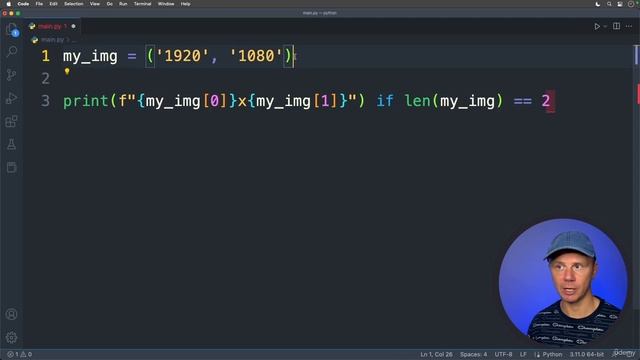The height and width of the screenshot is (360, 640).
Task: Click line number 1 in gutter
Action: click(x=45, y=56)
